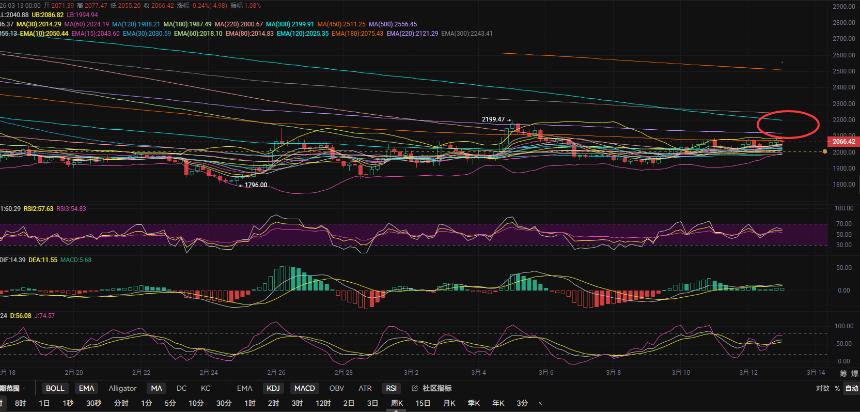This screenshot has width=860, height=412.
Task: Click the MA(500):2556.45 legend entry
Action: click(x=393, y=24)
